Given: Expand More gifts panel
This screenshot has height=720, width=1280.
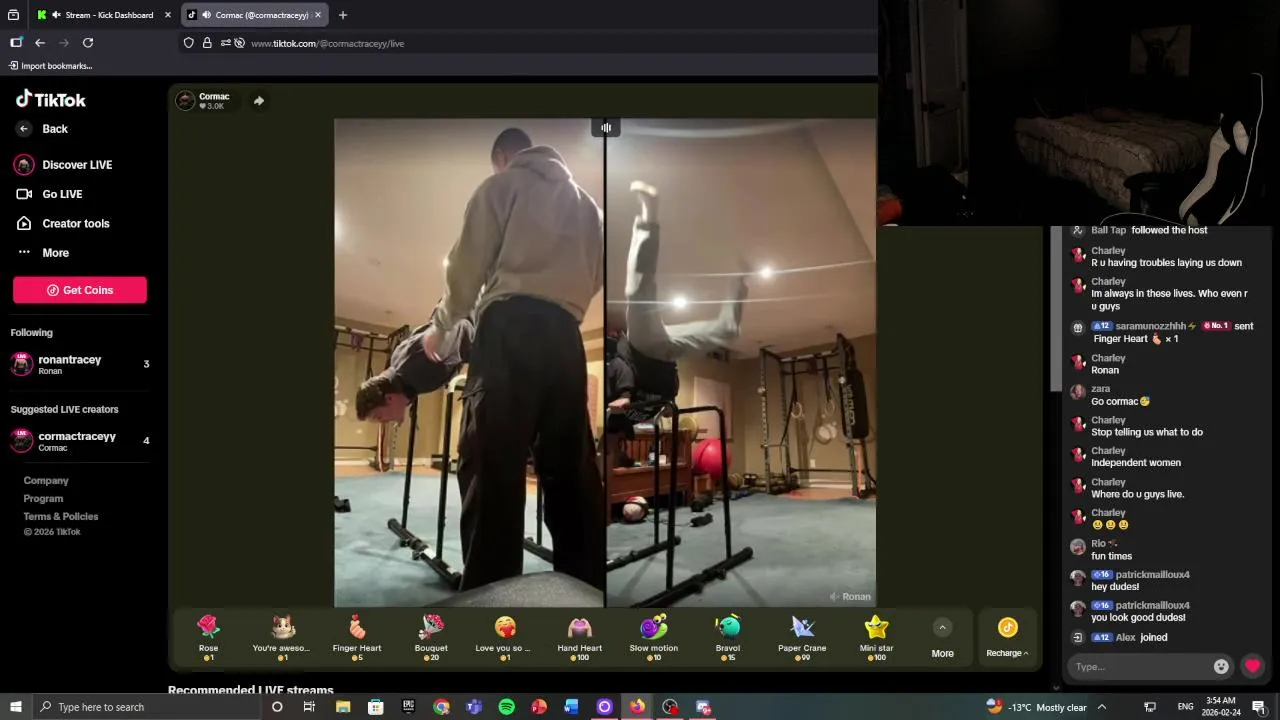Looking at the screenshot, I should click(x=942, y=638).
